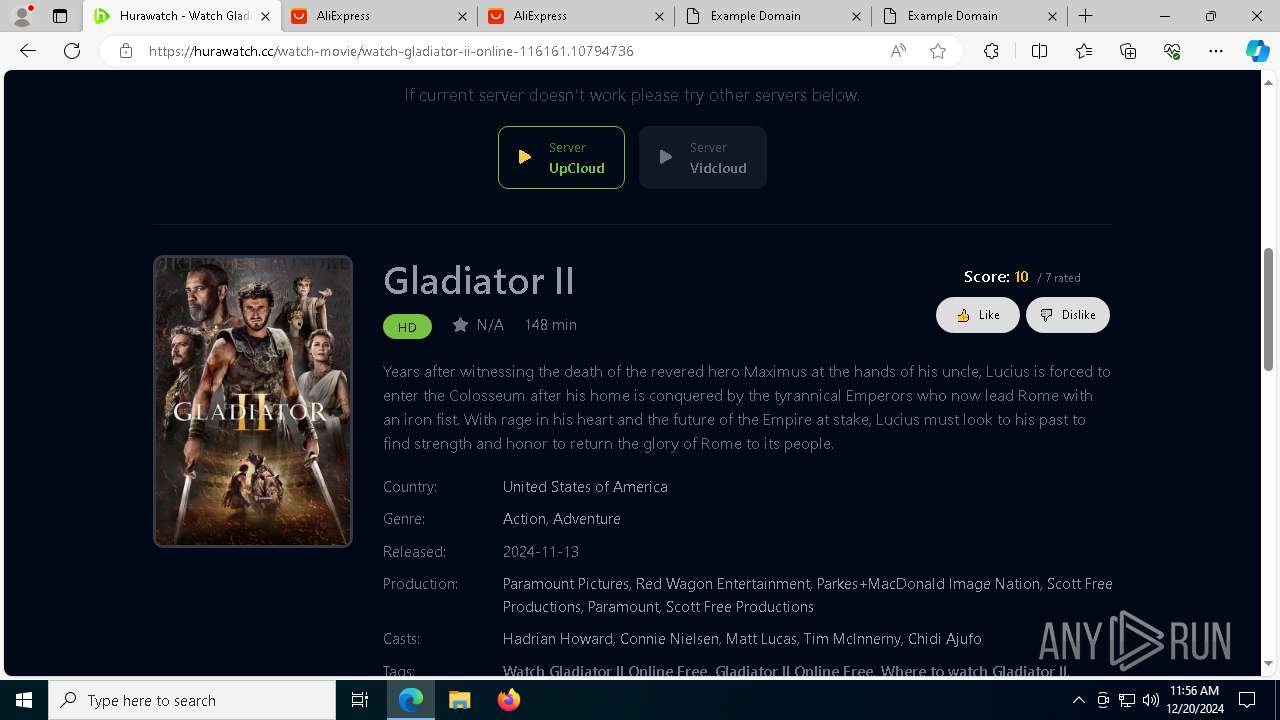Open a new browser tab
Image resolution: width=1280 pixels, height=720 pixels.
pyautogui.click(x=1086, y=16)
